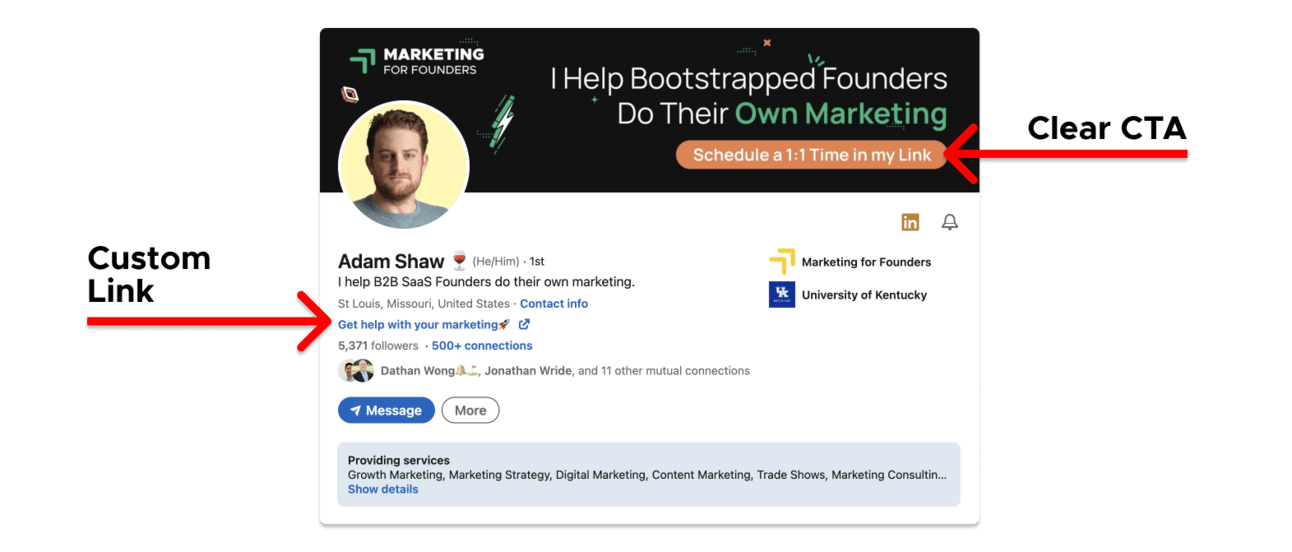The height and width of the screenshot is (552, 1292).
Task: Expand Show details in Providing services
Action: pos(383,490)
